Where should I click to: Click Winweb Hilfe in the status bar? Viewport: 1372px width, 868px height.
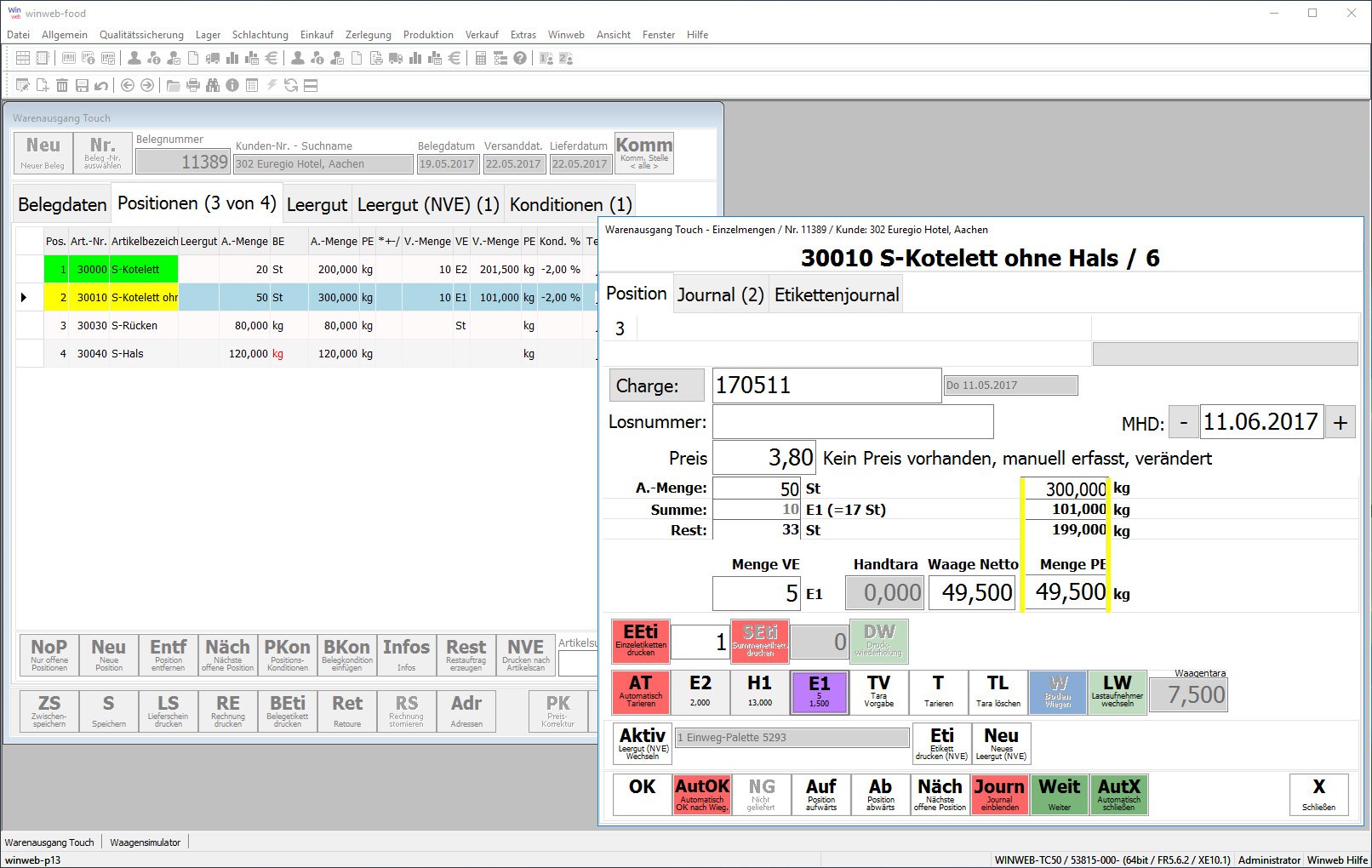[x=1337, y=860]
